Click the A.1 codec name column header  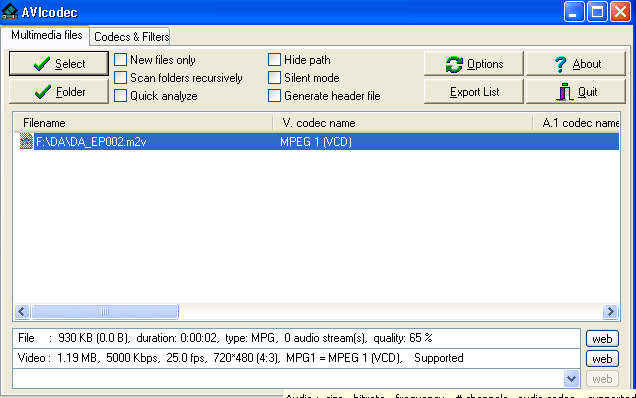pos(576,123)
